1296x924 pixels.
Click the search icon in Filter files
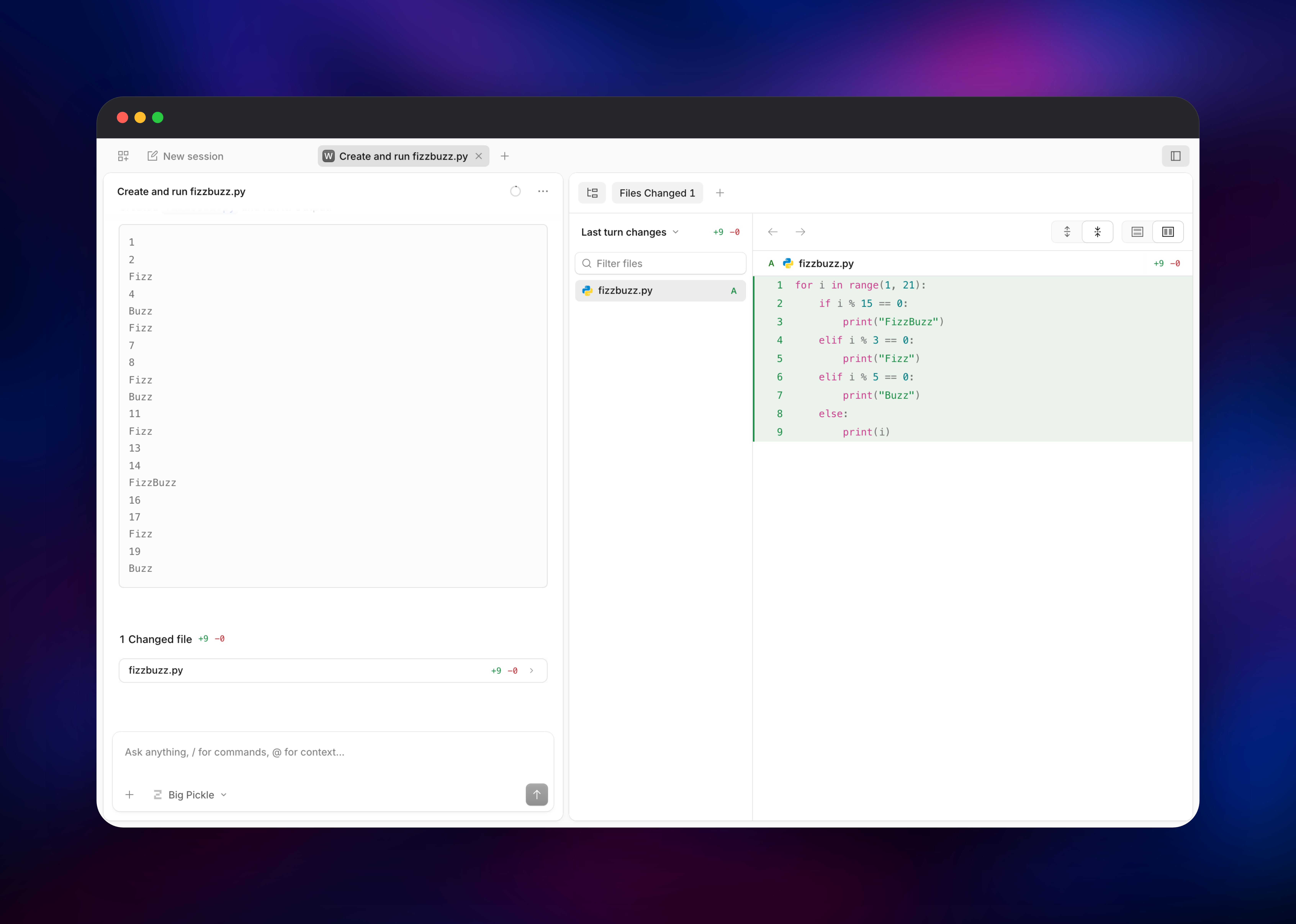587,263
